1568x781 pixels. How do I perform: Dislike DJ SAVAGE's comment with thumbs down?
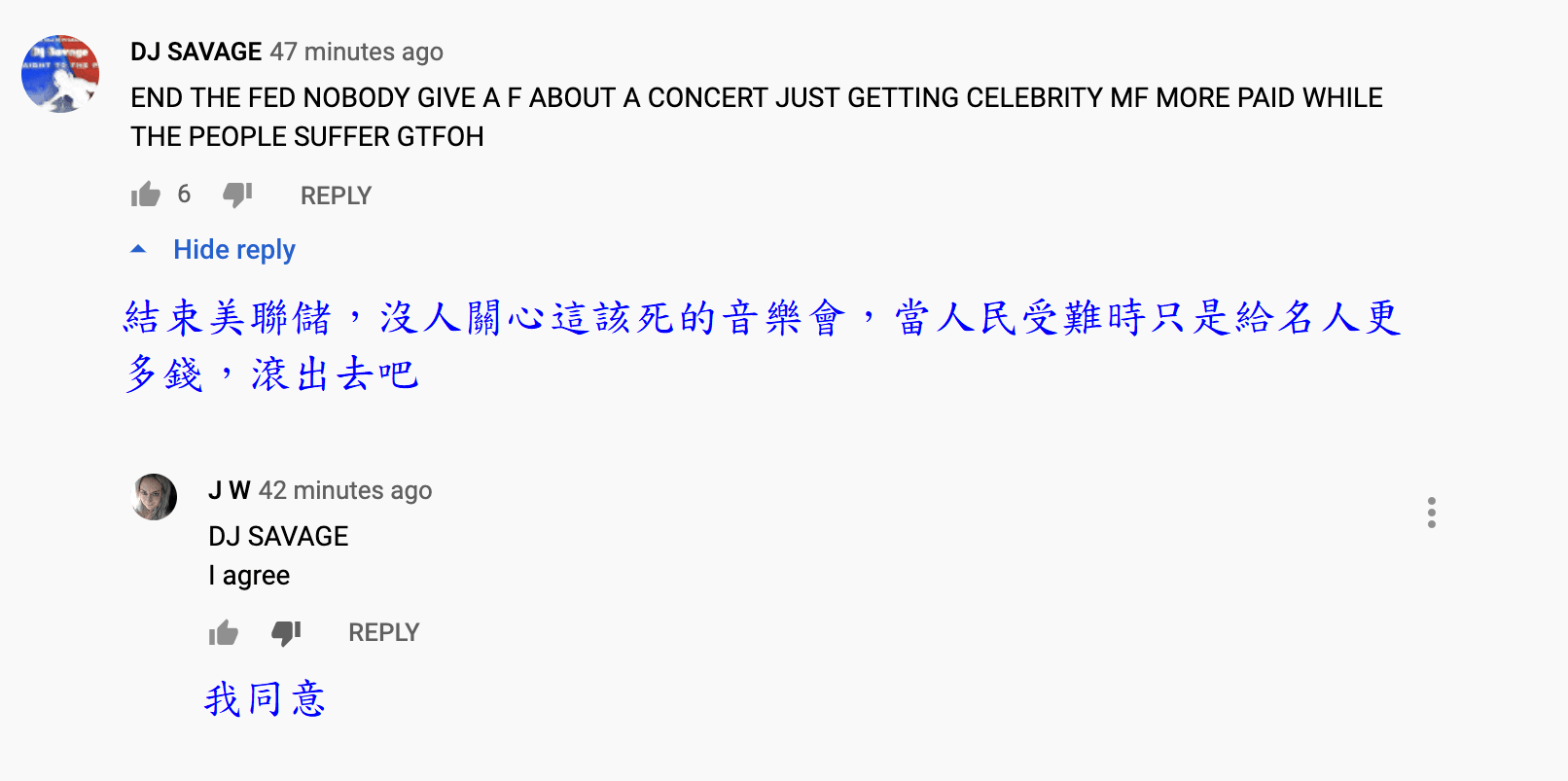point(237,195)
